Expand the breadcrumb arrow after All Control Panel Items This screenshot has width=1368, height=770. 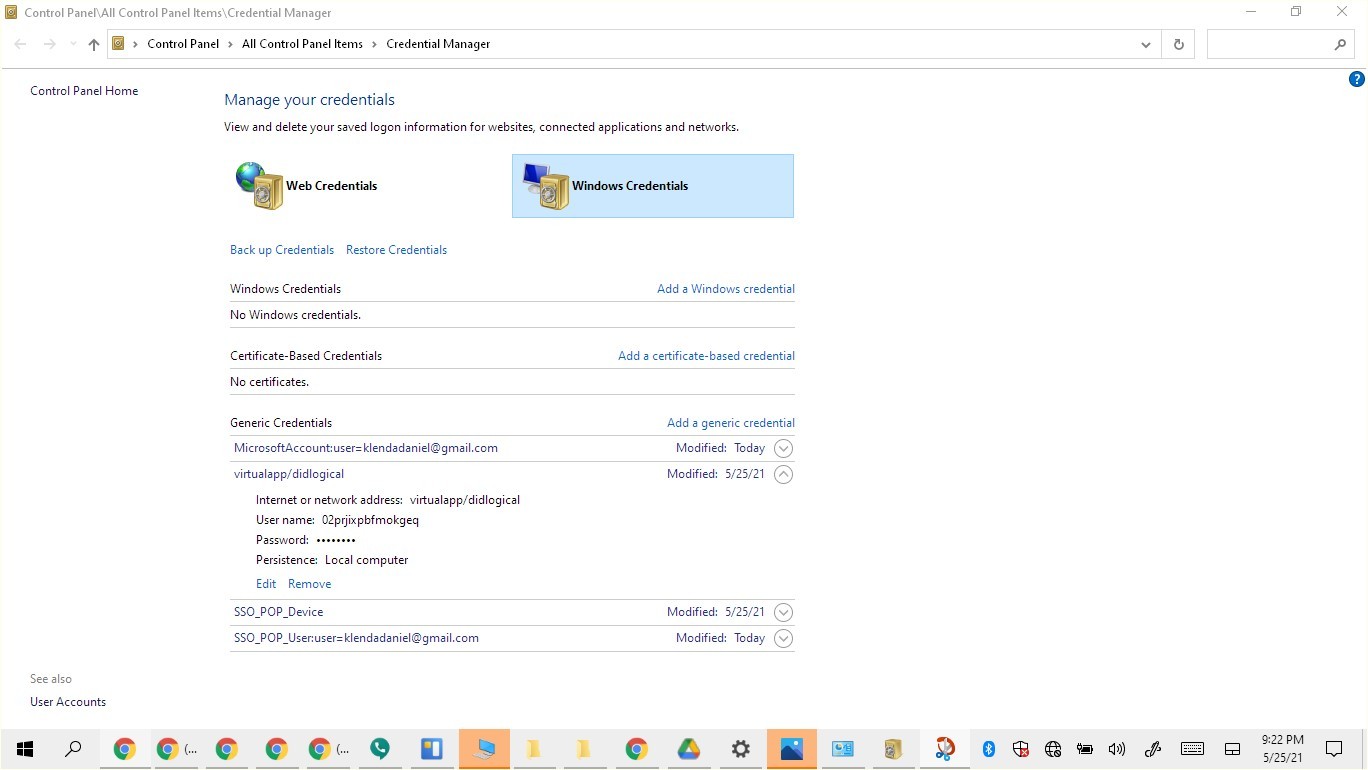coord(375,44)
